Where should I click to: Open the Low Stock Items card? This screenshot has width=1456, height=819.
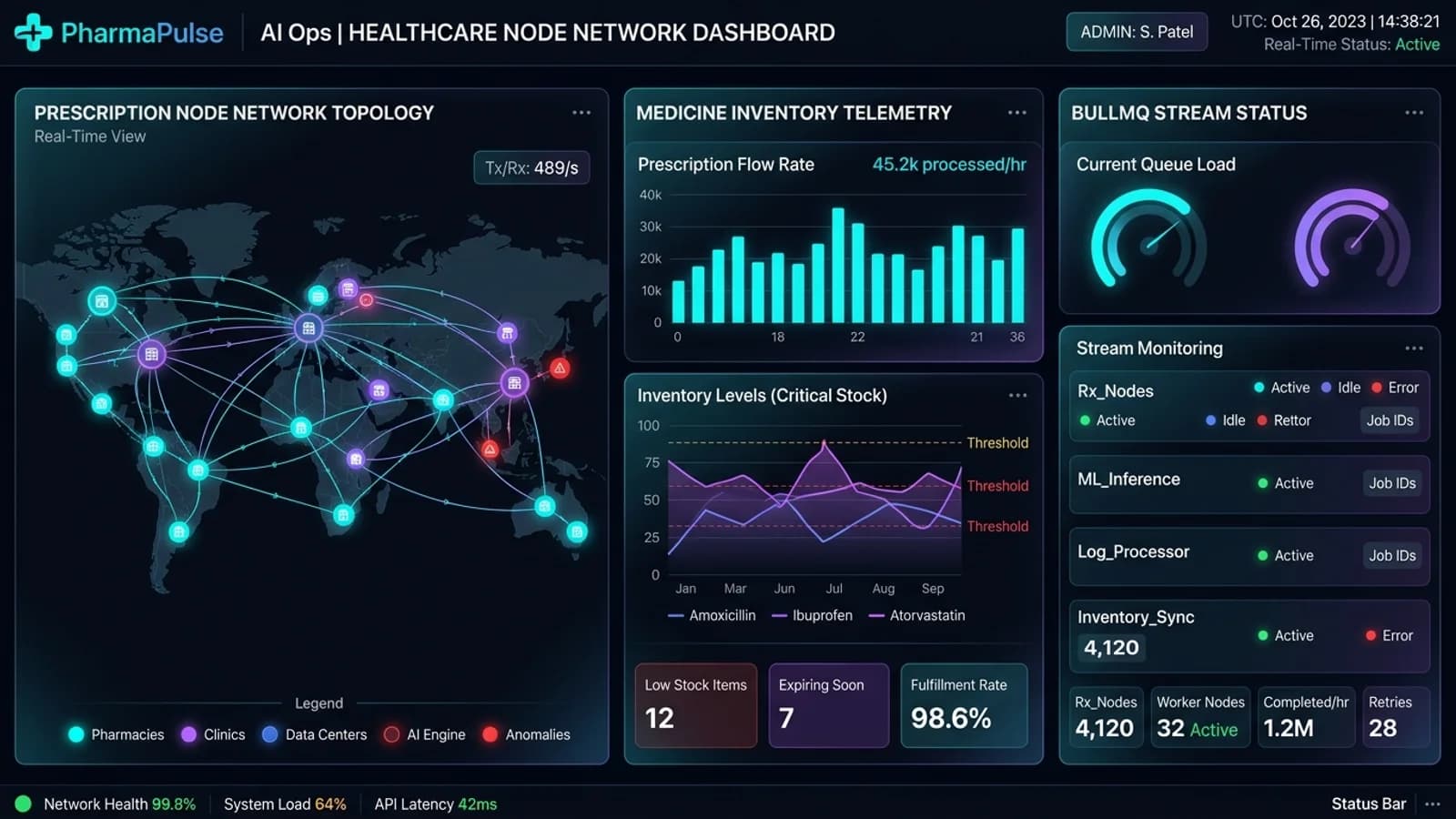tap(696, 705)
